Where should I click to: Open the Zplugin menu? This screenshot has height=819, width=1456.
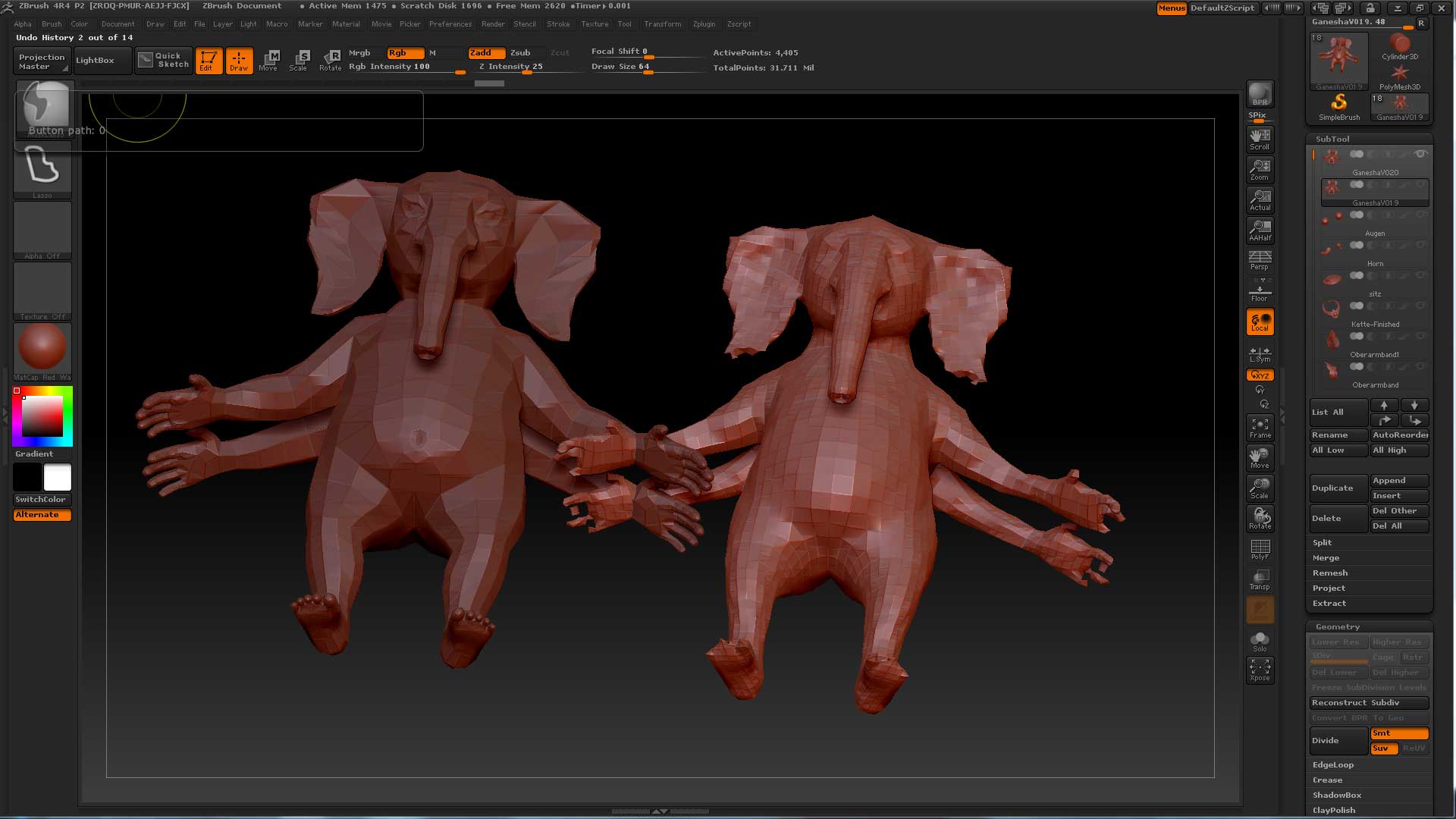click(703, 24)
